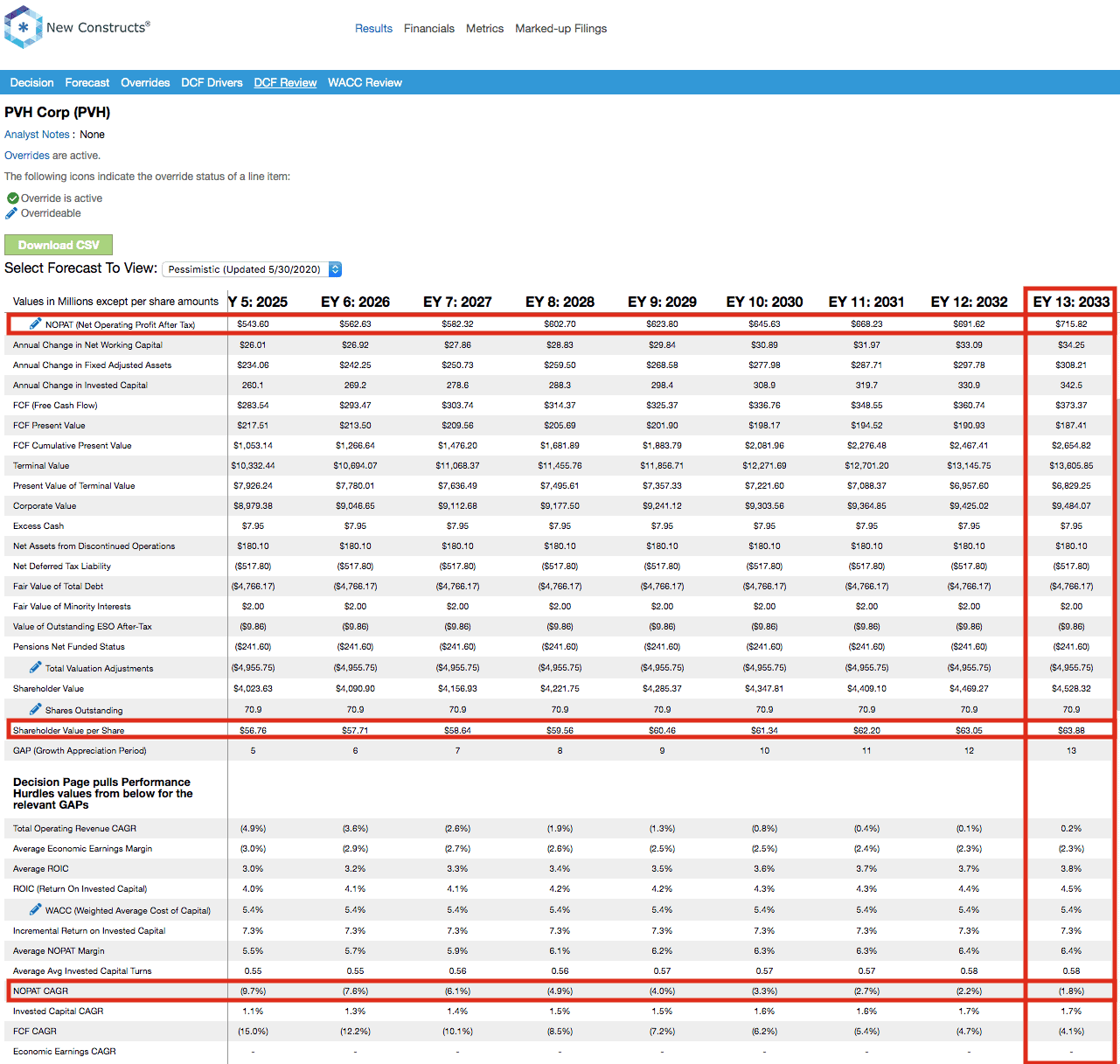Click the $562.63 NOPAT value for 2026
Screen dimensions: 1120x1064
pos(355,323)
